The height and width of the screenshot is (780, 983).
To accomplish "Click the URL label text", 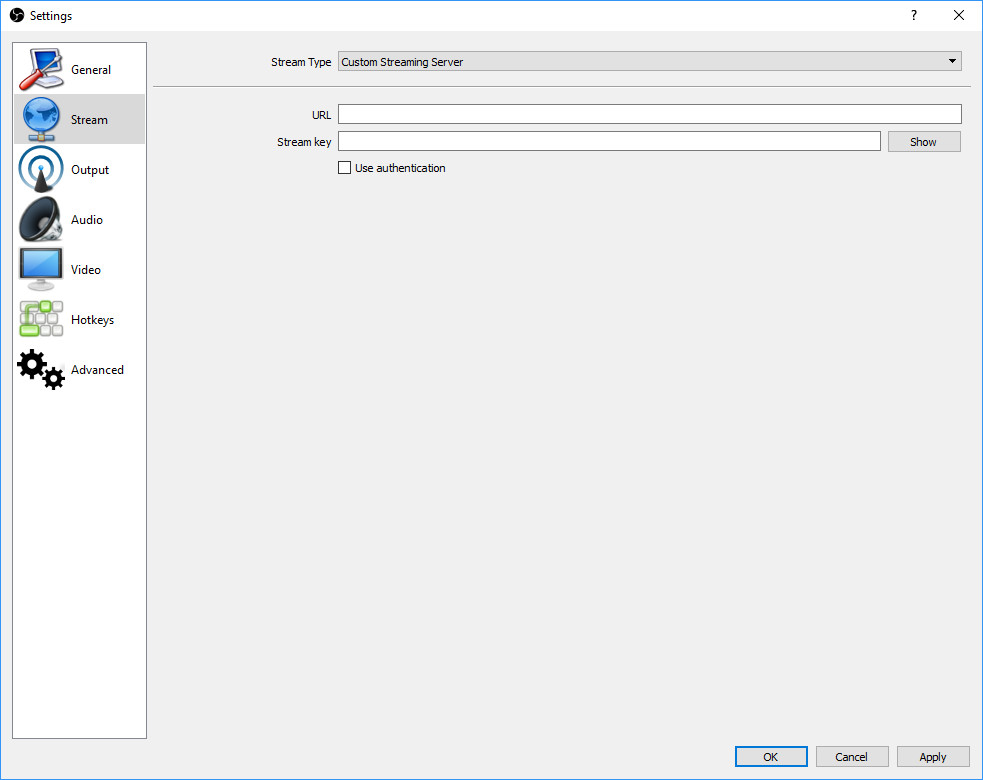I will (x=322, y=115).
